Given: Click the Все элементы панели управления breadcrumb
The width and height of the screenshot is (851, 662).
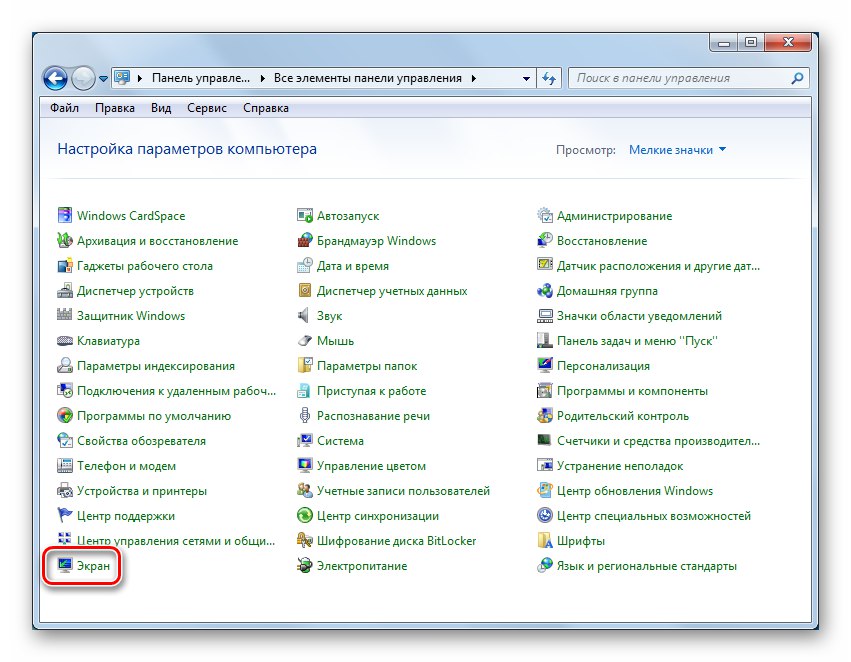Looking at the screenshot, I should click(367, 79).
